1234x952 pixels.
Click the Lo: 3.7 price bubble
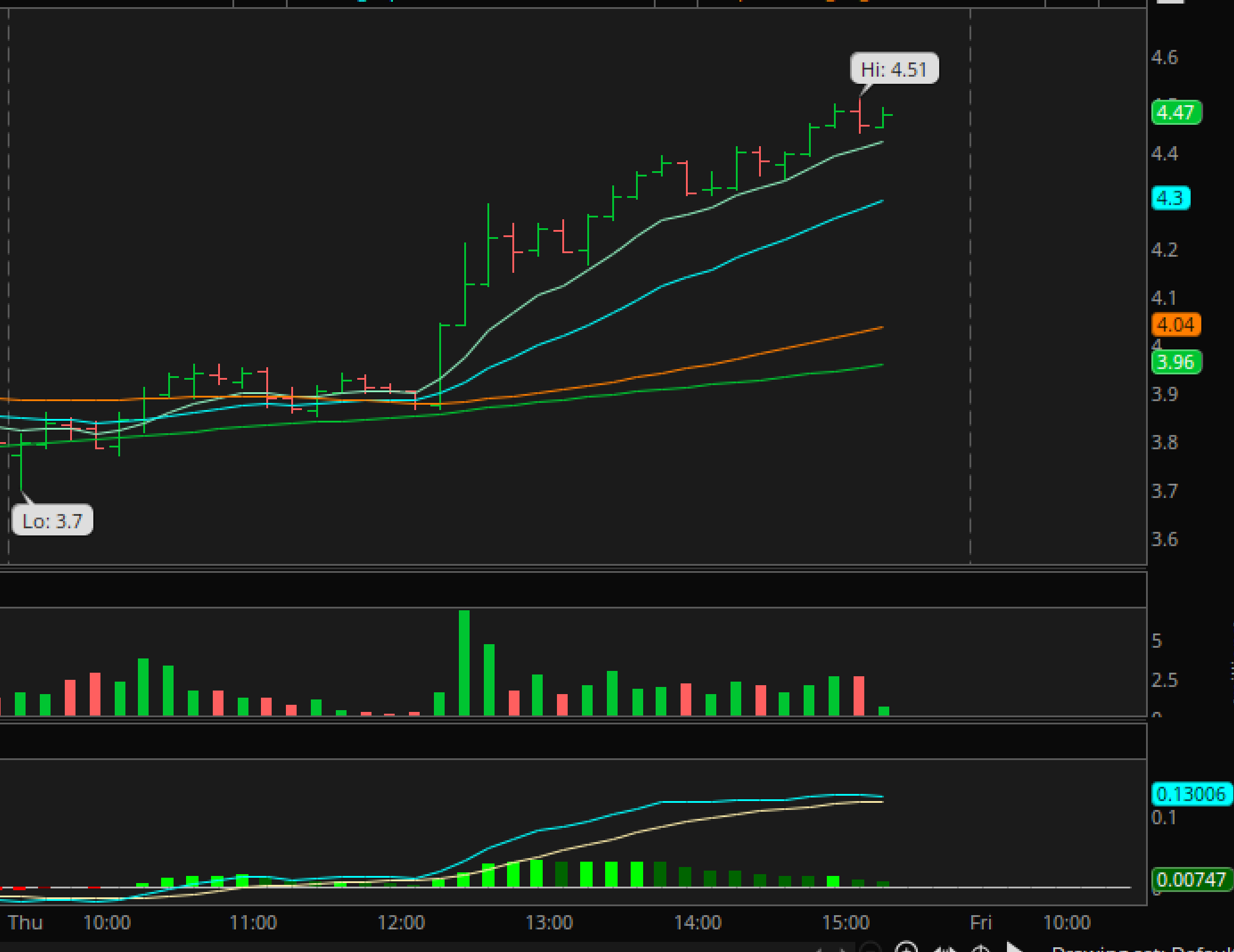click(52, 521)
